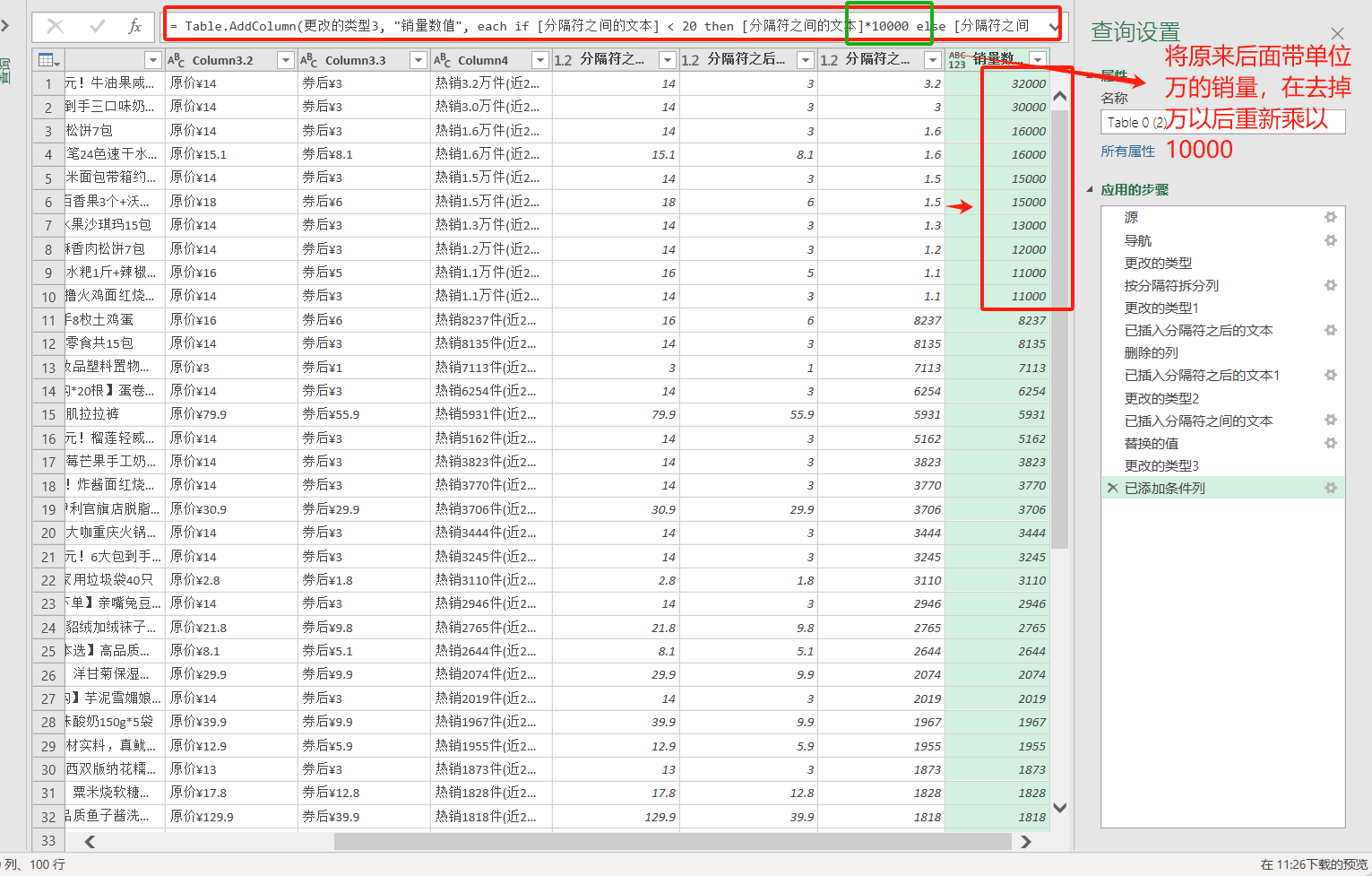Click the 1.2 type icon of 分隔符之后... column
The image size is (1372, 876).
tap(690, 60)
